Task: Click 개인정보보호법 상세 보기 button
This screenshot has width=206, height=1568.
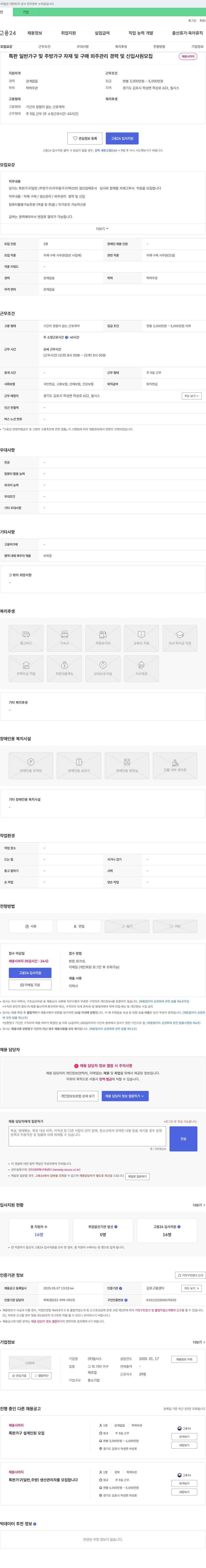Action: 78,1096
